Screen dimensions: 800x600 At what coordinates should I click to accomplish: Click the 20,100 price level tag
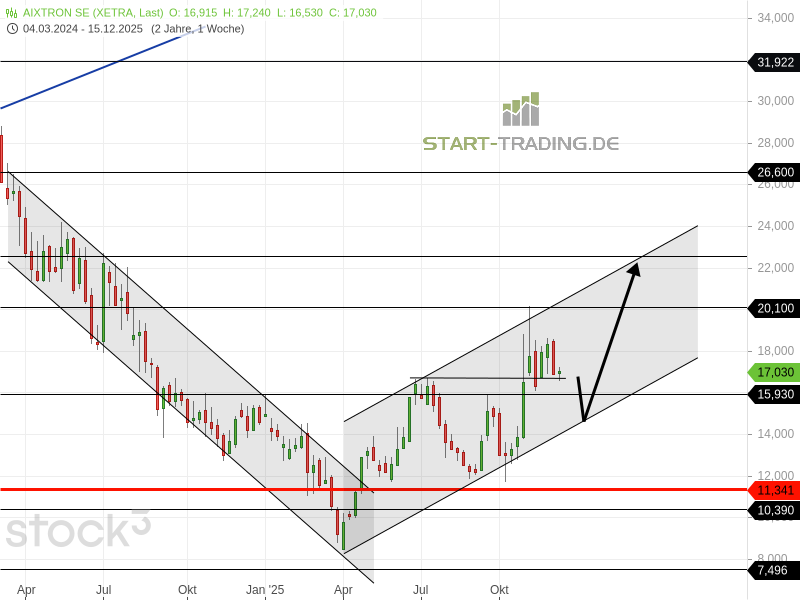point(773,308)
